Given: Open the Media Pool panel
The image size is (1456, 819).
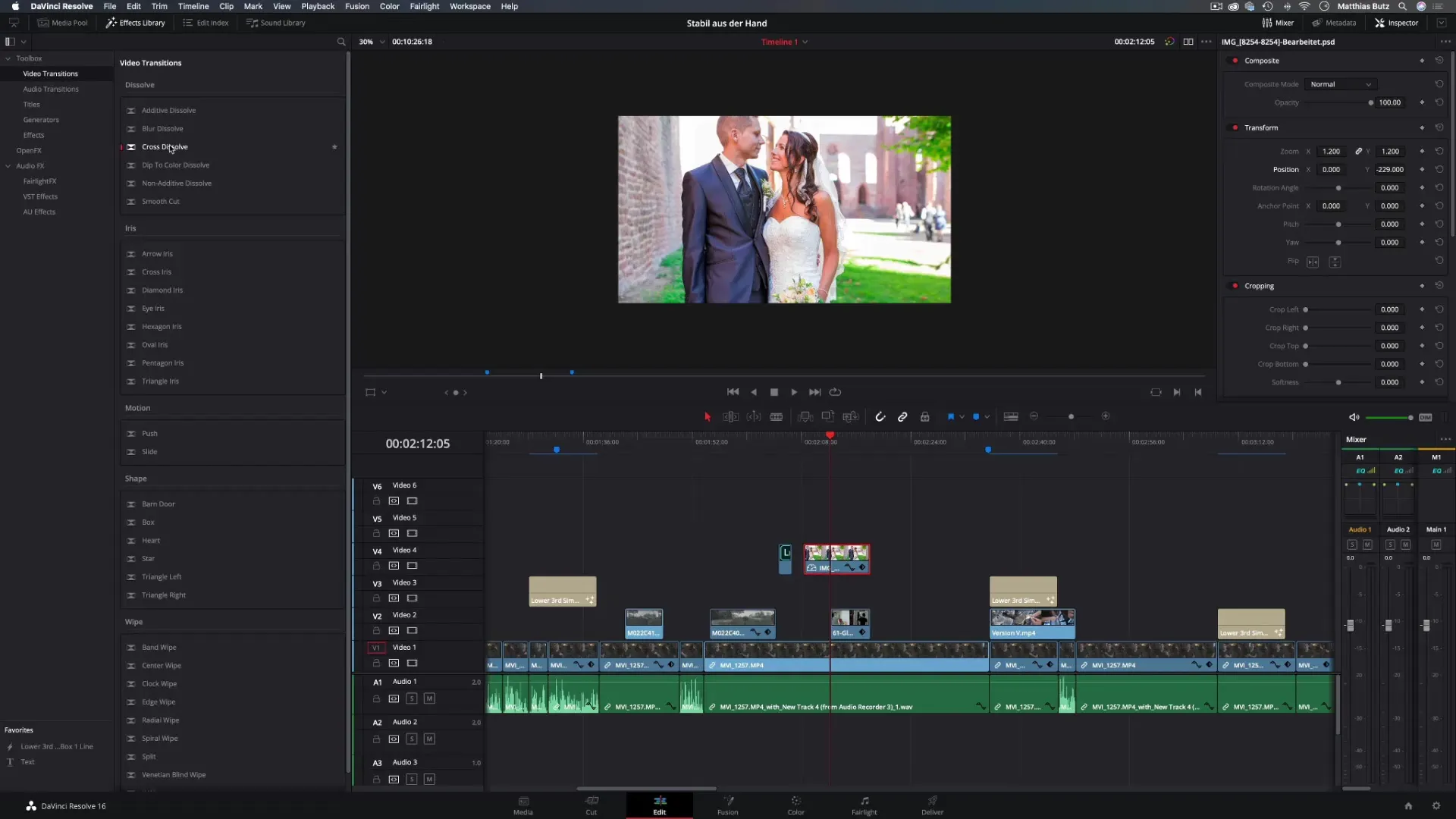Looking at the screenshot, I should pos(63,23).
